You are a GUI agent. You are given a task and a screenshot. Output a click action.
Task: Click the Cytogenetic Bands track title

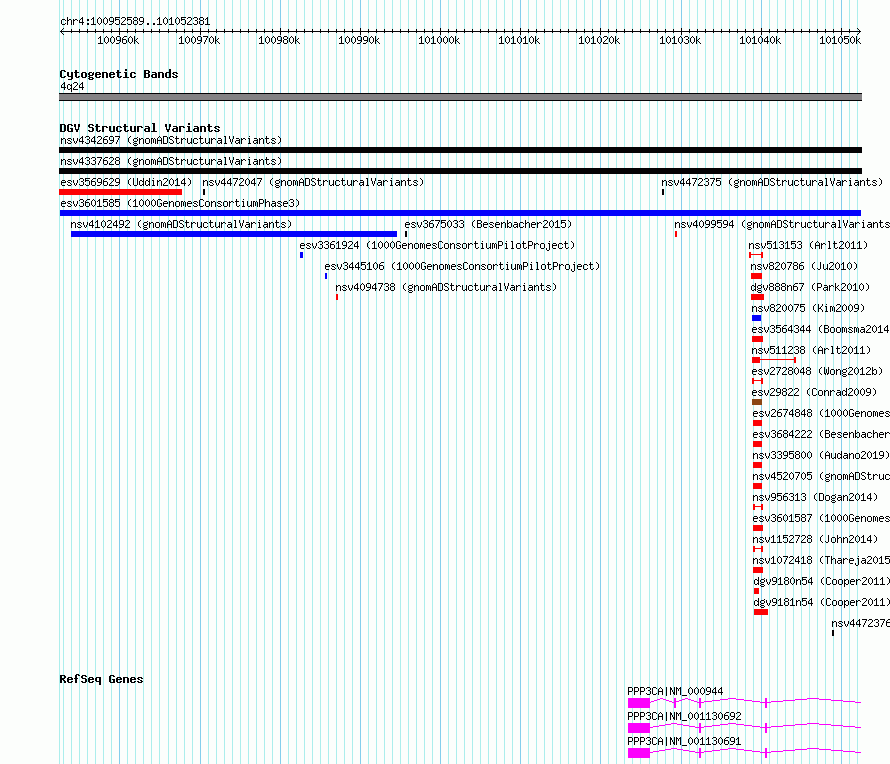click(119, 74)
